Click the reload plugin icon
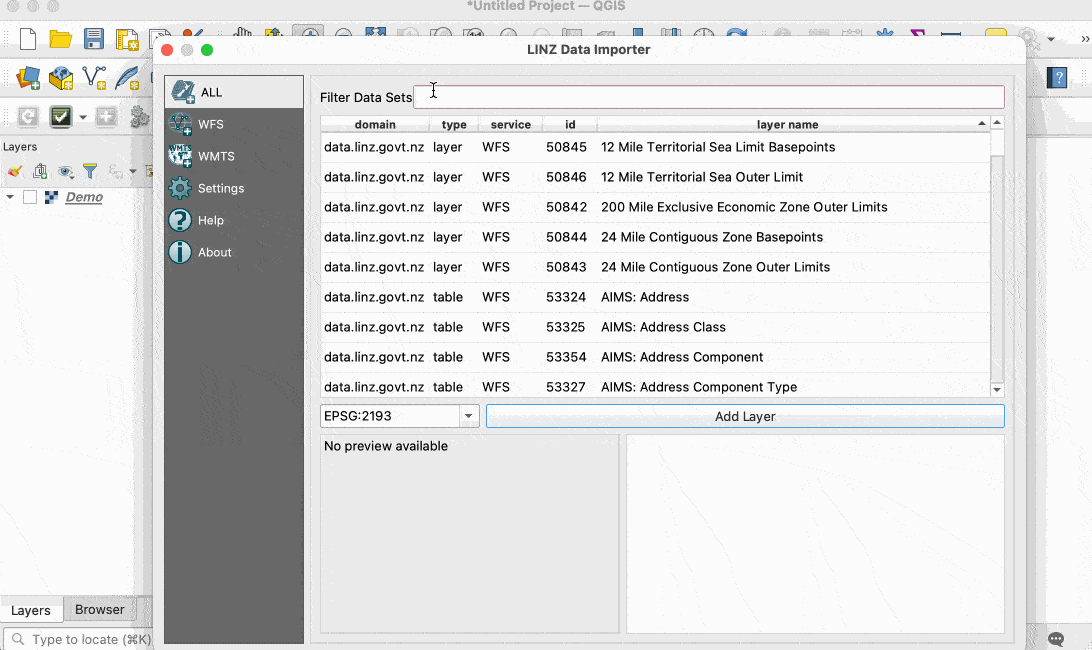The height and width of the screenshot is (650, 1092). point(28,116)
